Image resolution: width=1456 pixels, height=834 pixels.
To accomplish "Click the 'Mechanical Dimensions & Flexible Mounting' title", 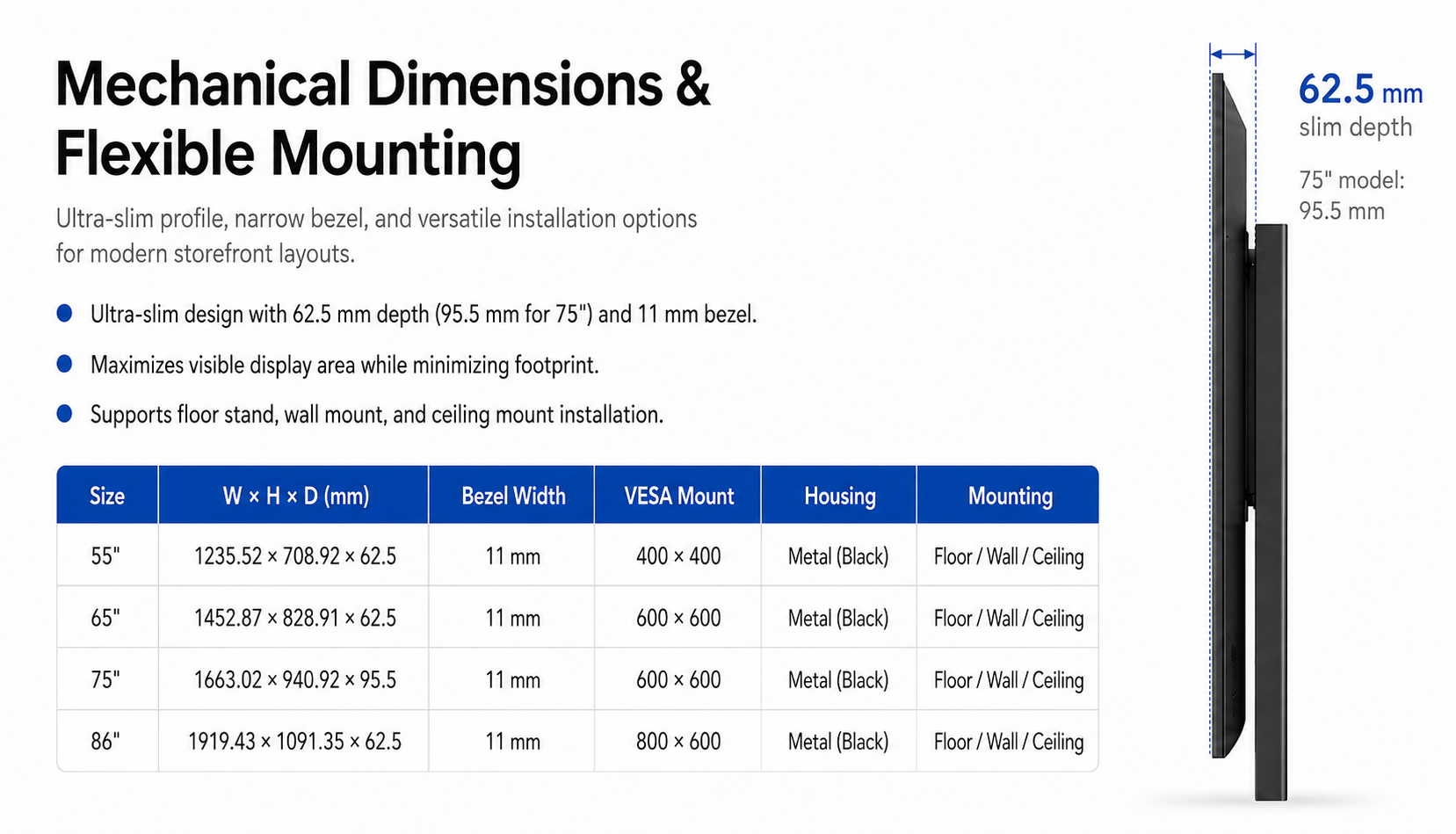I will (382, 119).
